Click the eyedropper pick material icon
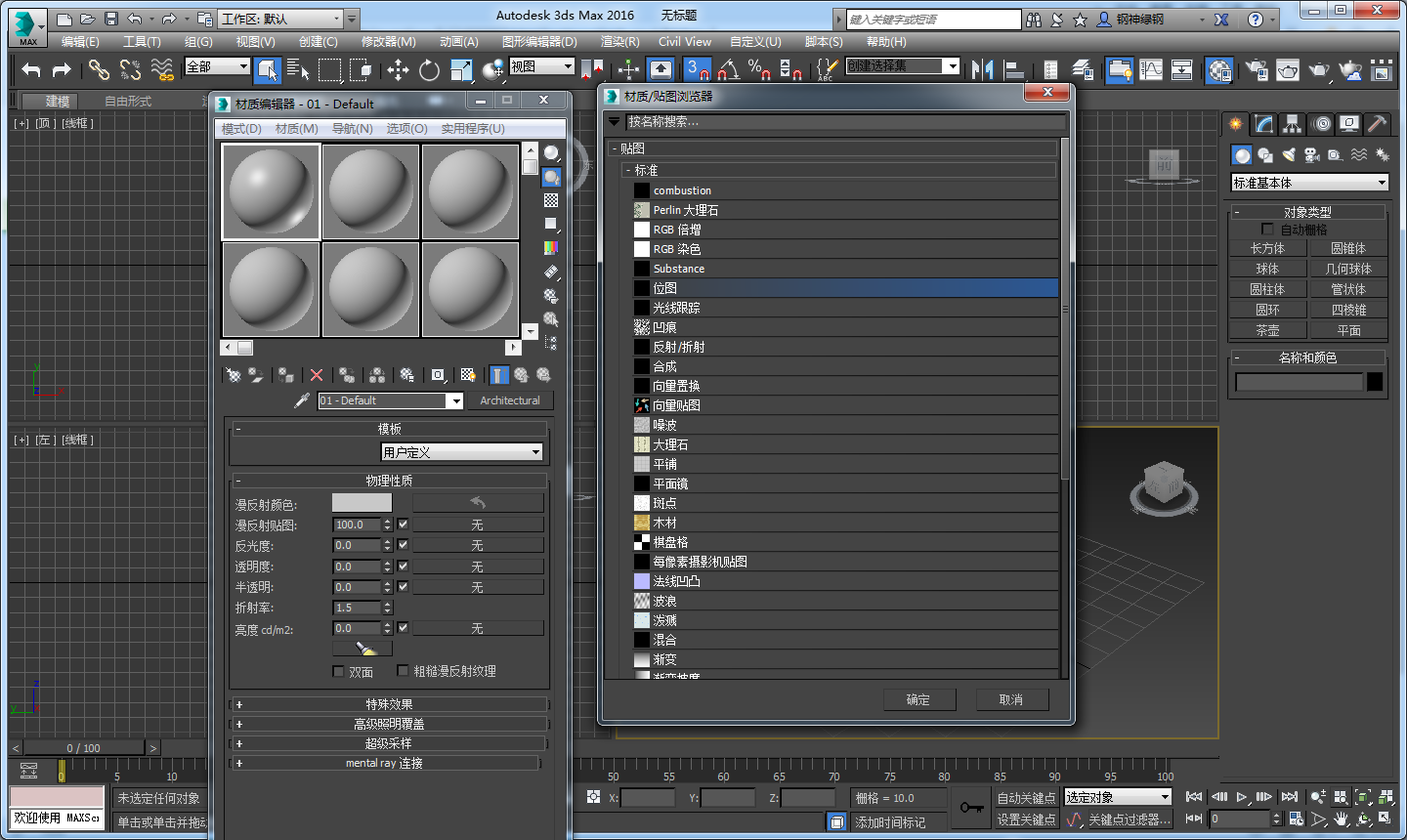The height and width of the screenshot is (840, 1407). coord(302,400)
